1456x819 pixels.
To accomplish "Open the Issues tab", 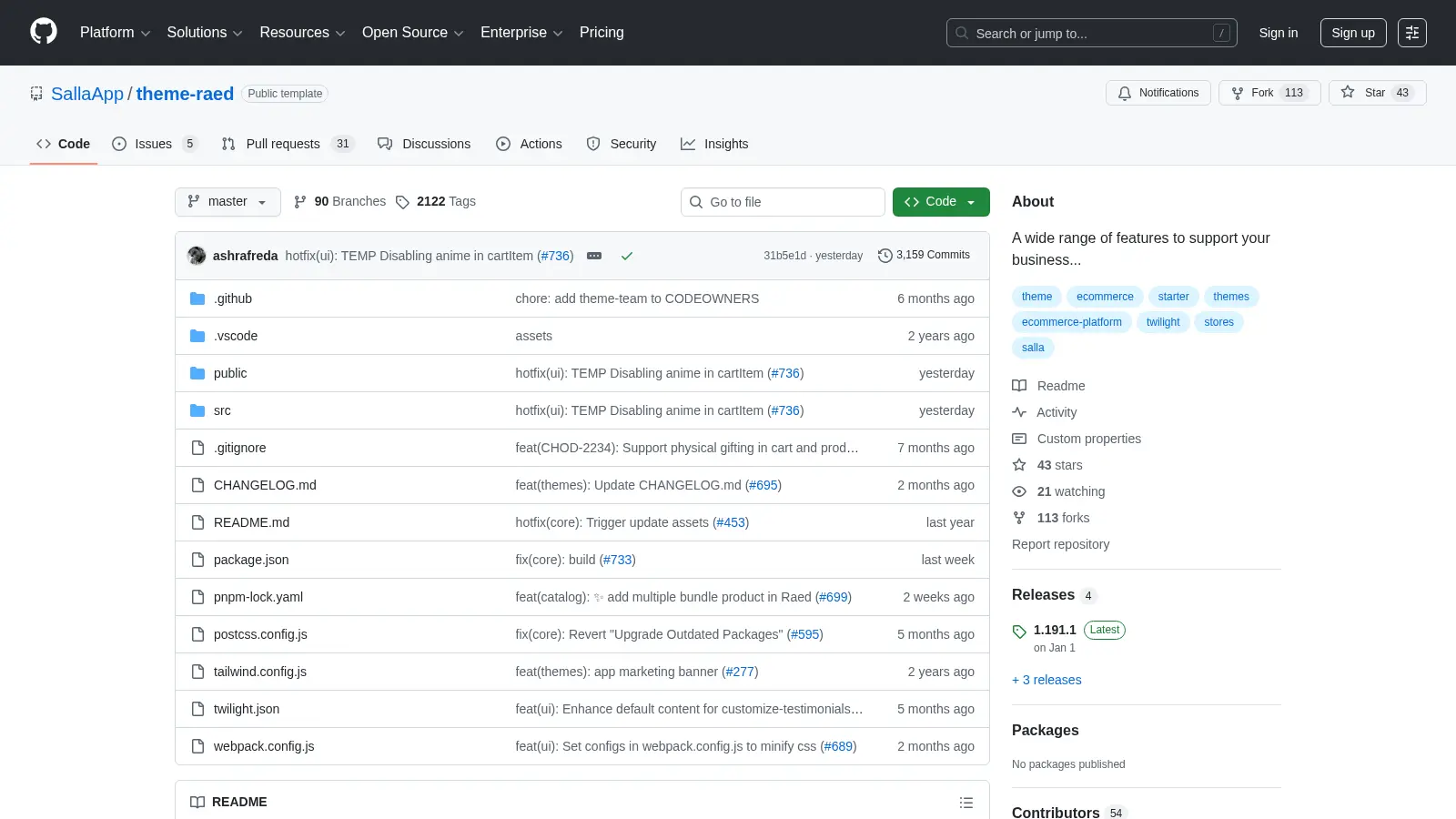I will point(154,144).
